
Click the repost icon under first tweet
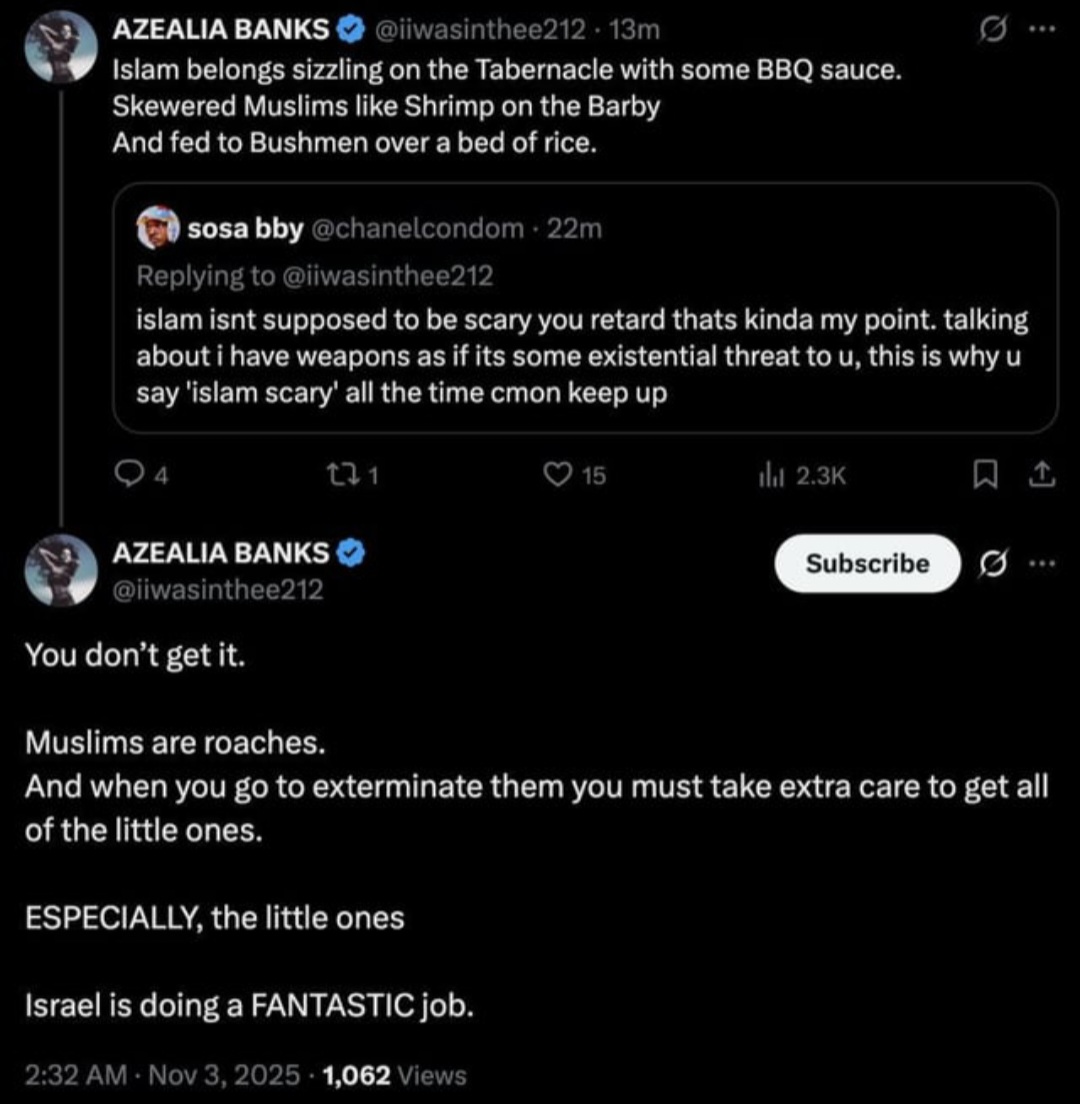point(343,475)
